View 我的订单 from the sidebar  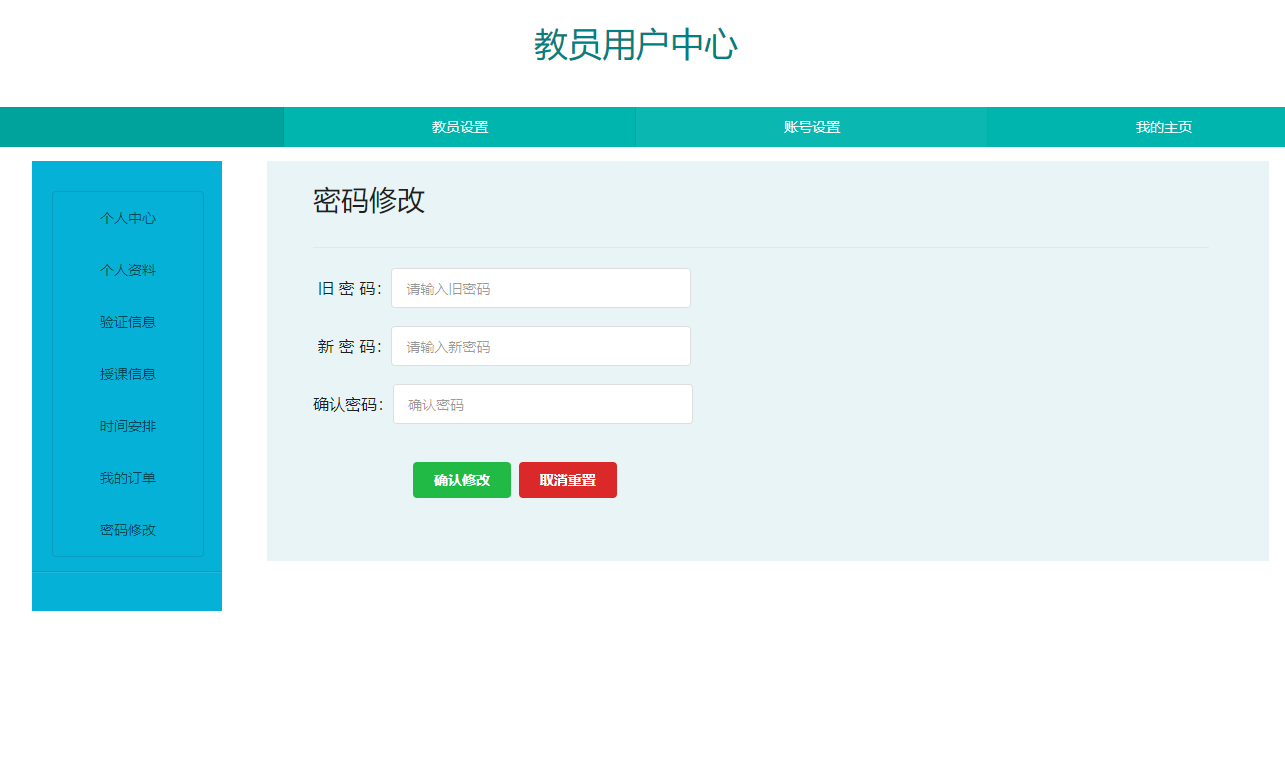click(127, 478)
